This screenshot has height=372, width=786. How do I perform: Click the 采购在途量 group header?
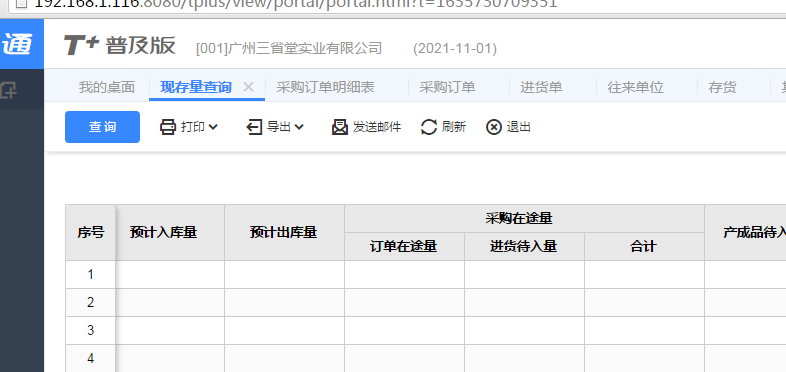[x=524, y=219]
